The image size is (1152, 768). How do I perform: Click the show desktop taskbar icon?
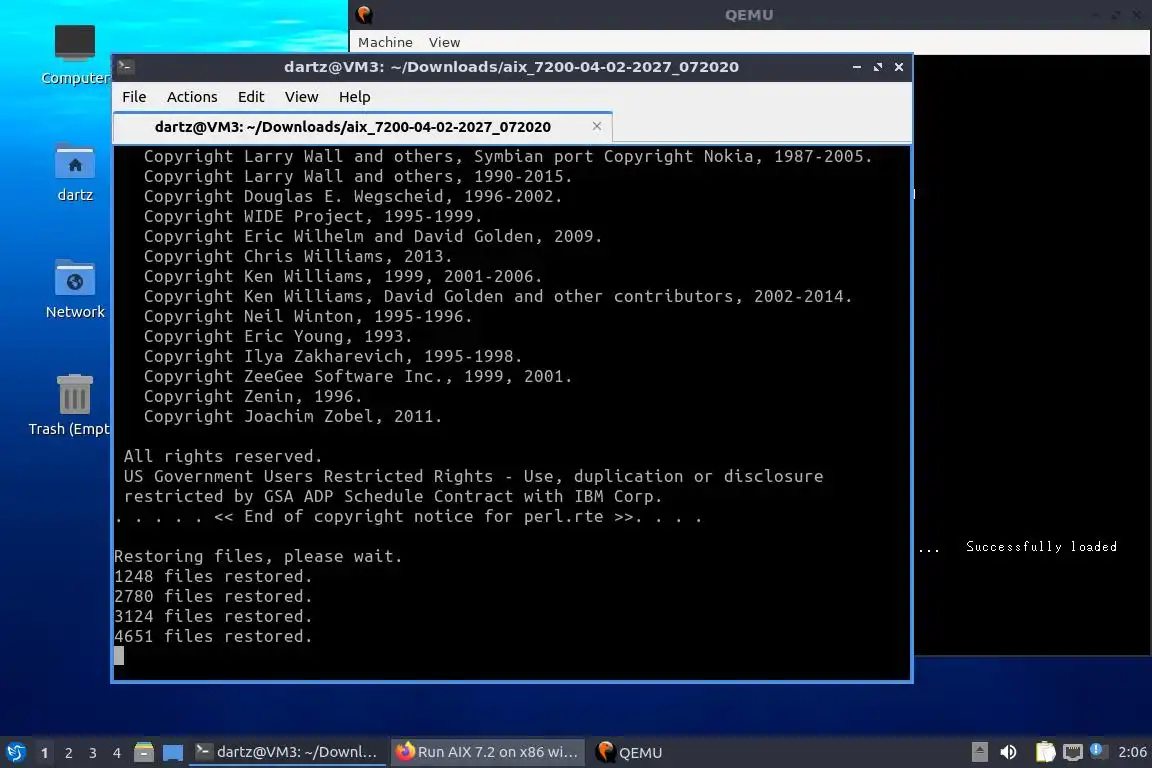[x=173, y=752]
